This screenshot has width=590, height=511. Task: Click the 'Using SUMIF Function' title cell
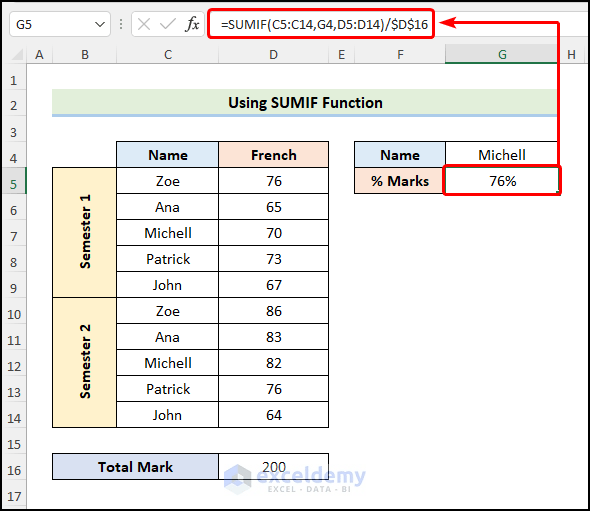(x=304, y=103)
